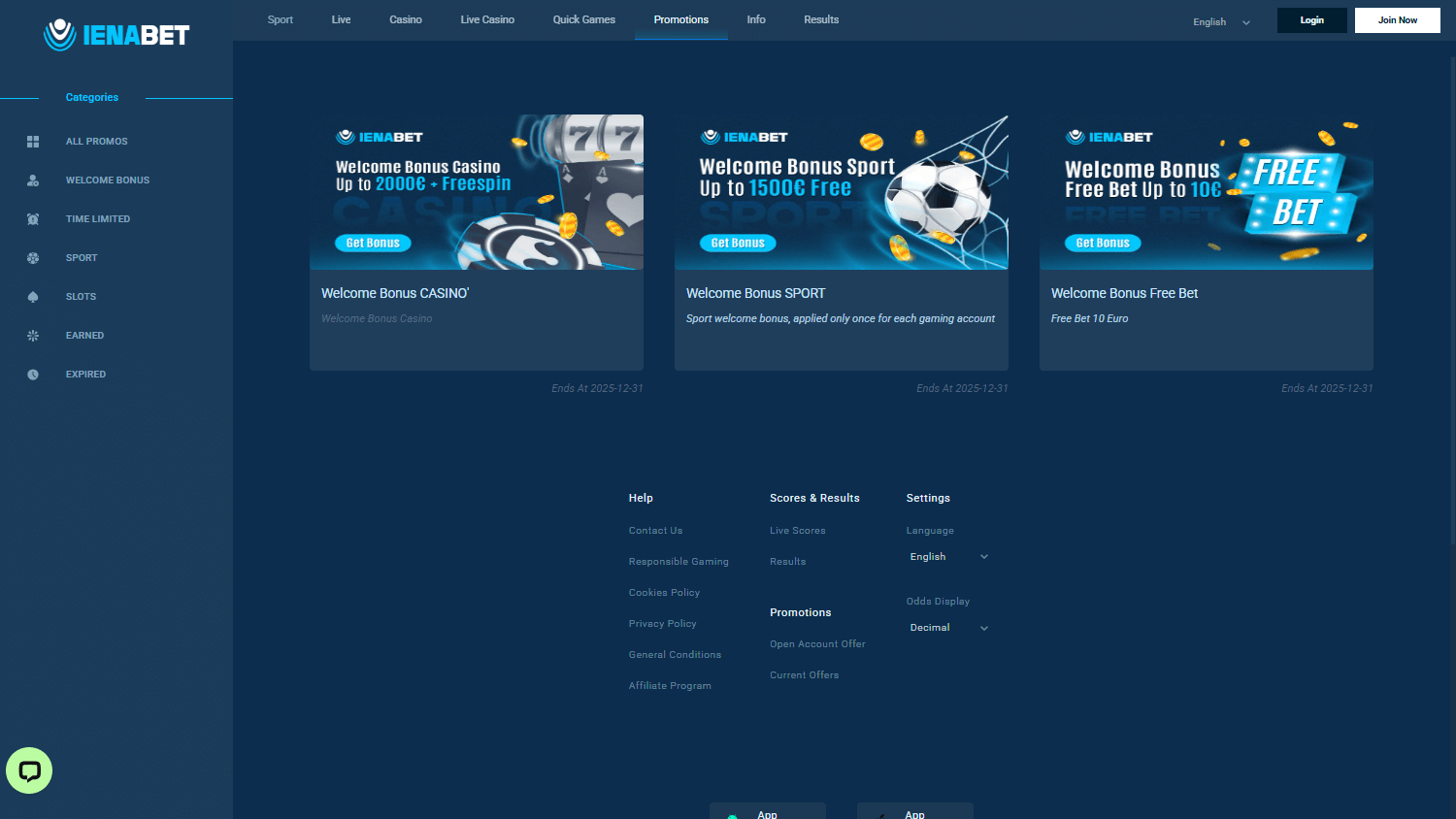Expand the language selector in top bar
The image size is (1456, 819).
pyautogui.click(x=1221, y=20)
